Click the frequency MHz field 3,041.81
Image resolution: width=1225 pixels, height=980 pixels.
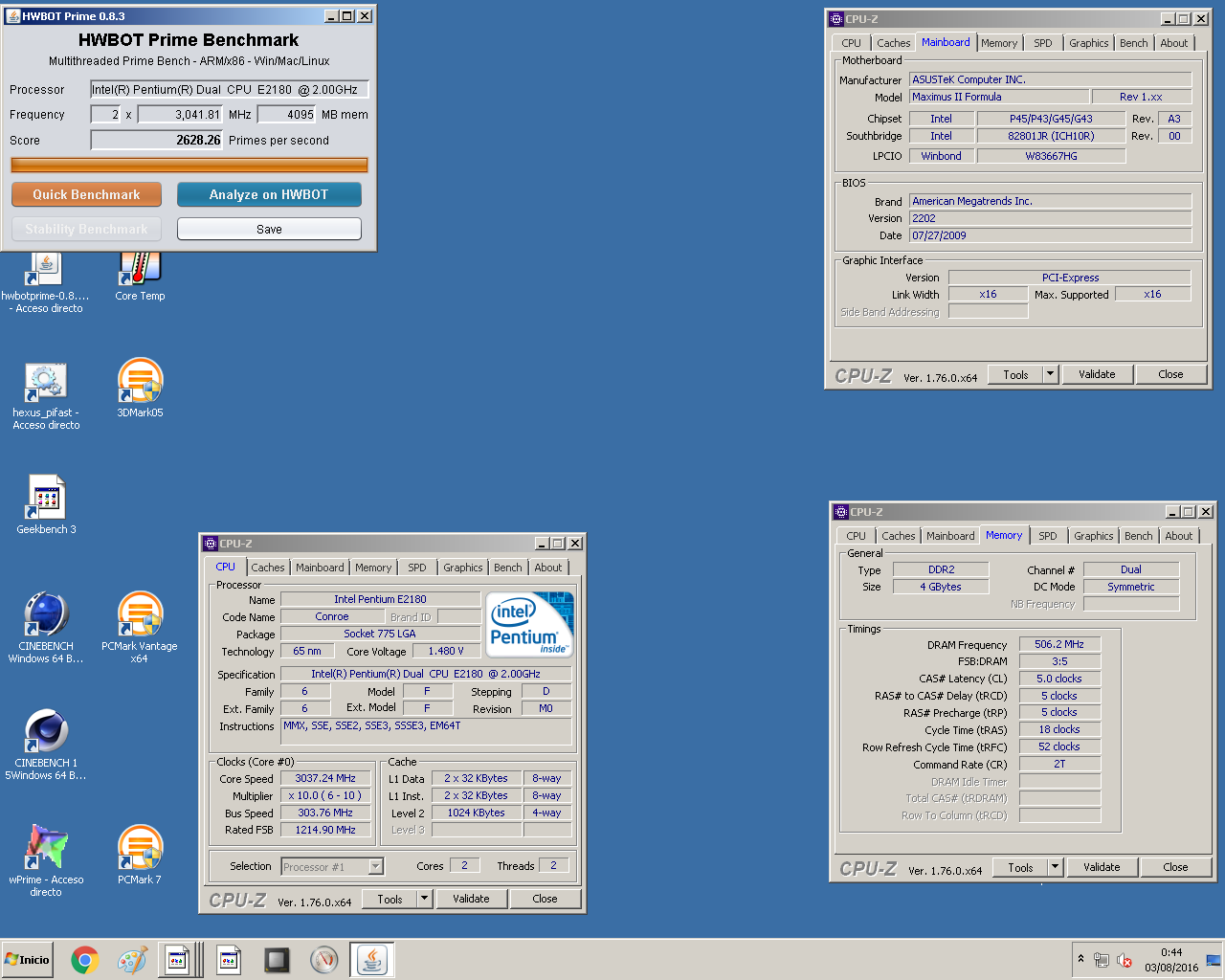click(181, 114)
